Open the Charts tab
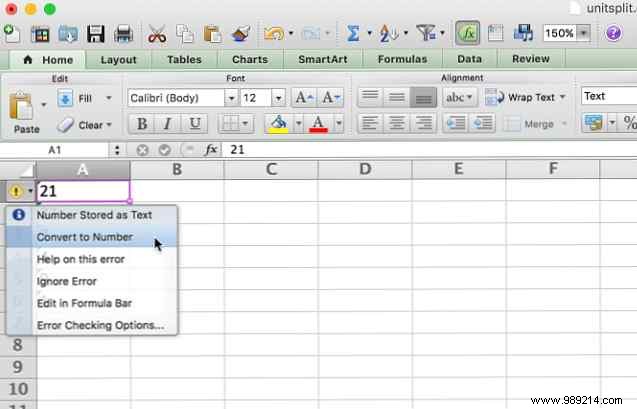The height and width of the screenshot is (409, 637). 250,60
